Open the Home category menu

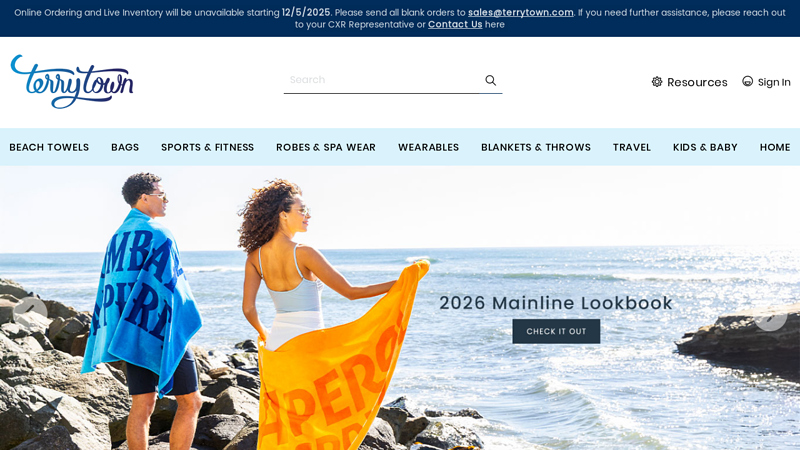pyautogui.click(x=774, y=147)
